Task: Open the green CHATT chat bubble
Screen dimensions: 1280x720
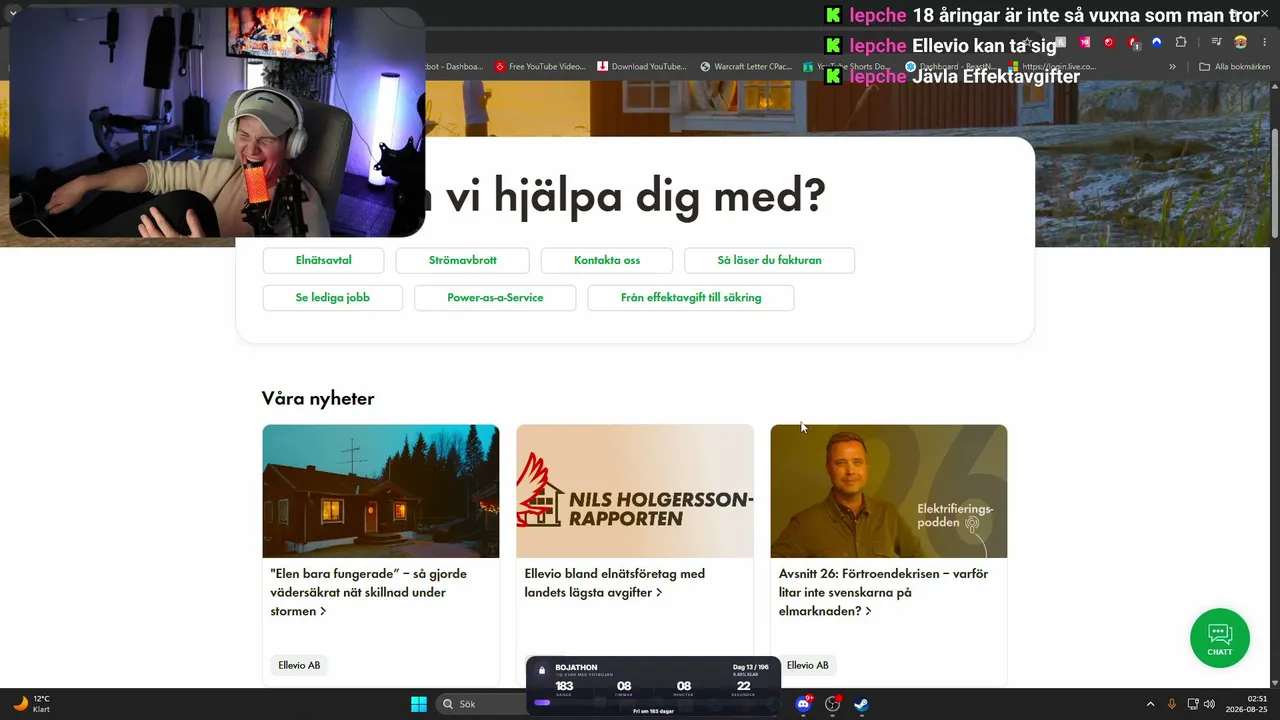Action: (1219, 638)
